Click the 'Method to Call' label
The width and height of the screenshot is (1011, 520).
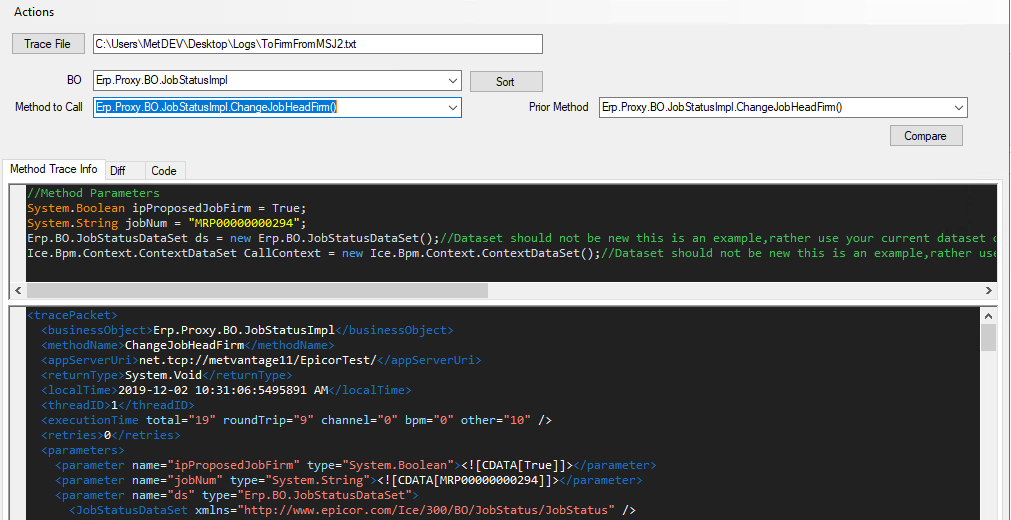49,108
